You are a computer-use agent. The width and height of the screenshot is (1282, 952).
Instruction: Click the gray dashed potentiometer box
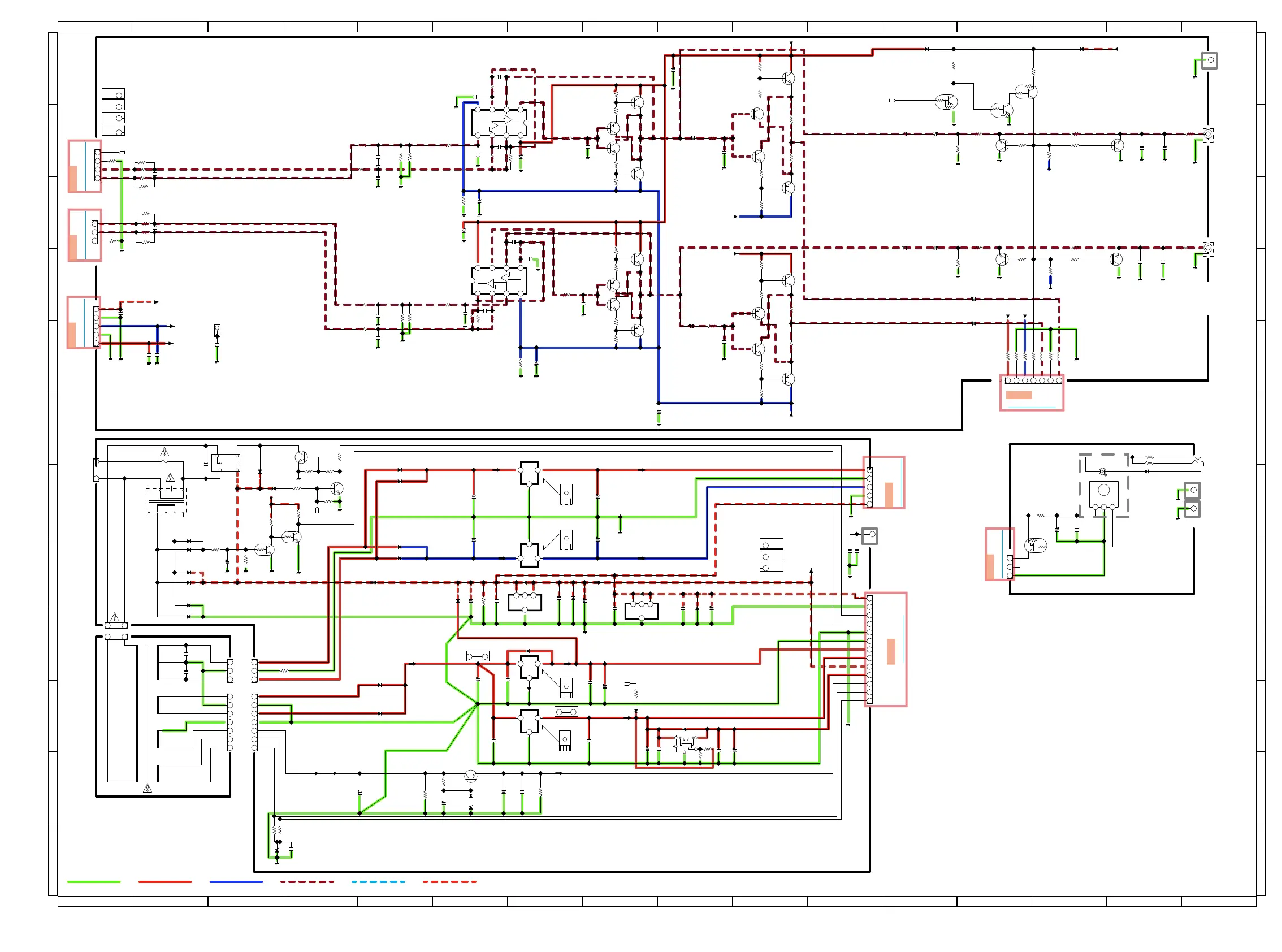(x=1103, y=486)
